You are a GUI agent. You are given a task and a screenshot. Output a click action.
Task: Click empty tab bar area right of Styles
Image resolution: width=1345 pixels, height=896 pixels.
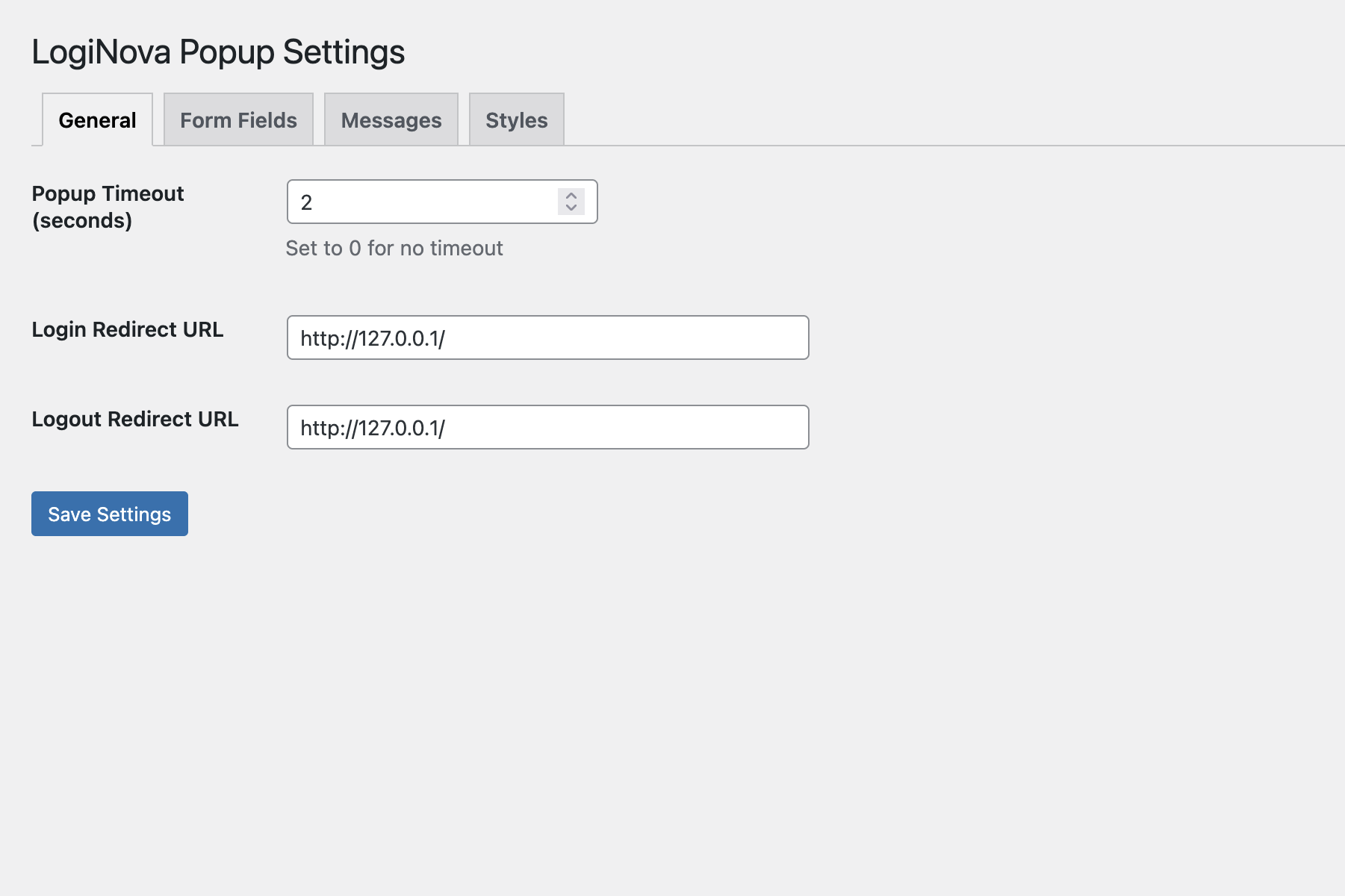pos(896,119)
